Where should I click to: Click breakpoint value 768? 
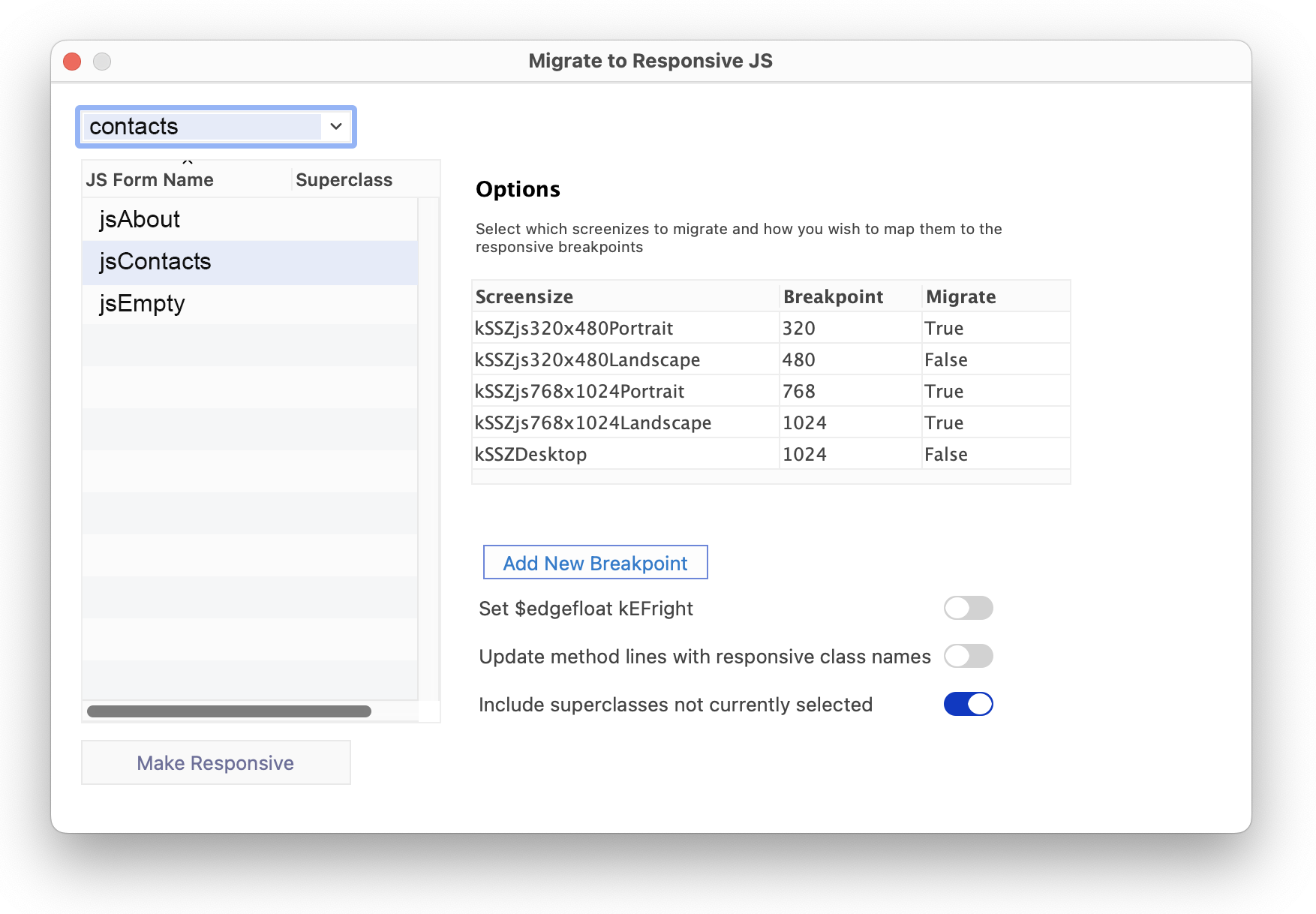pyautogui.click(x=851, y=391)
